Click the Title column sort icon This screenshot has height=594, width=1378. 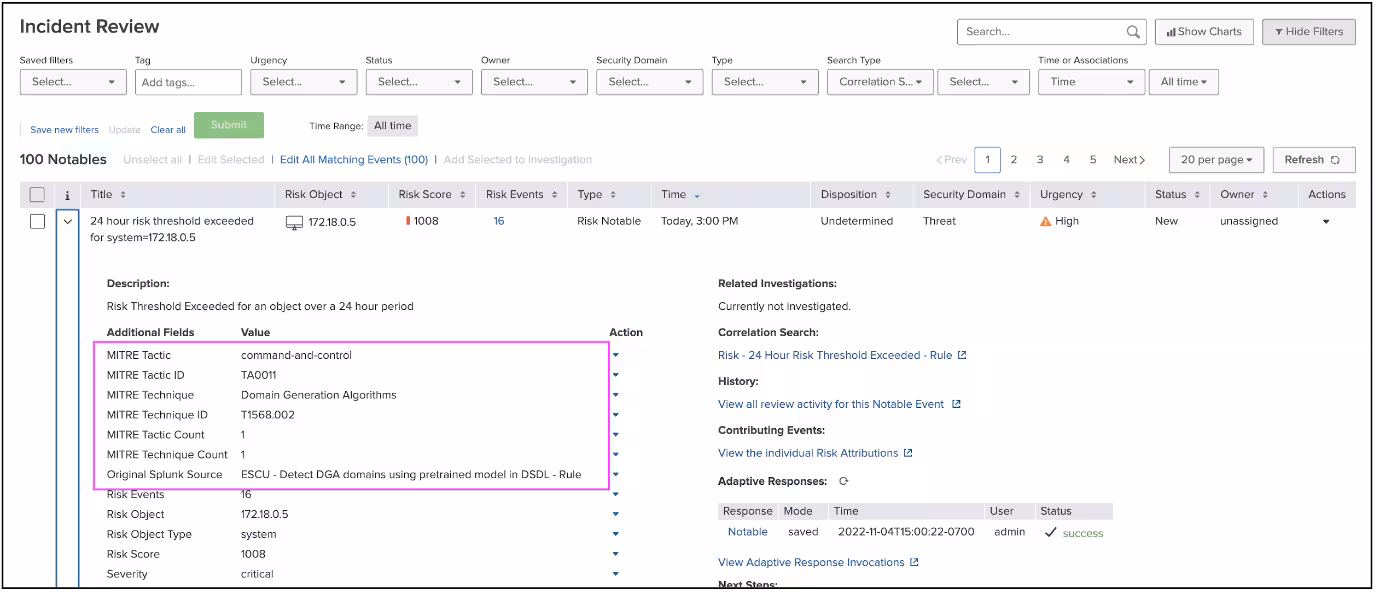pyautogui.click(x=123, y=195)
